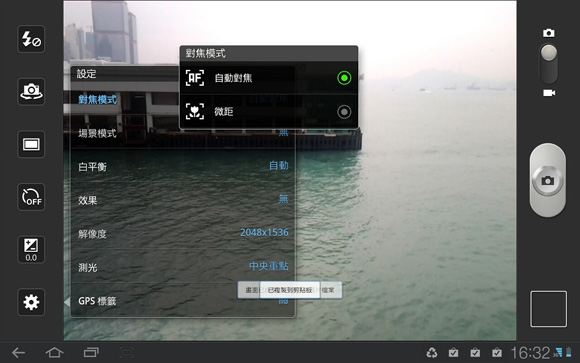Select the 微距 radio button
This screenshot has width=580, height=363.
tap(344, 112)
